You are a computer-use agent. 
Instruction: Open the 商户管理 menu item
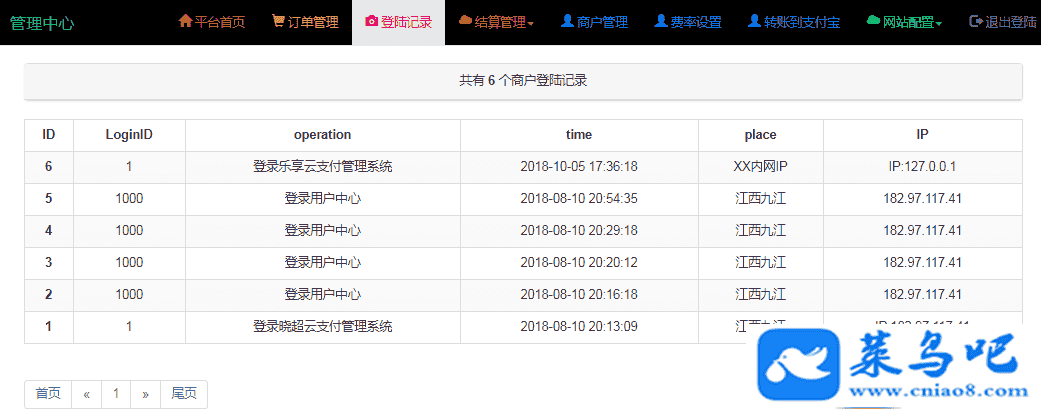click(602, 22)
